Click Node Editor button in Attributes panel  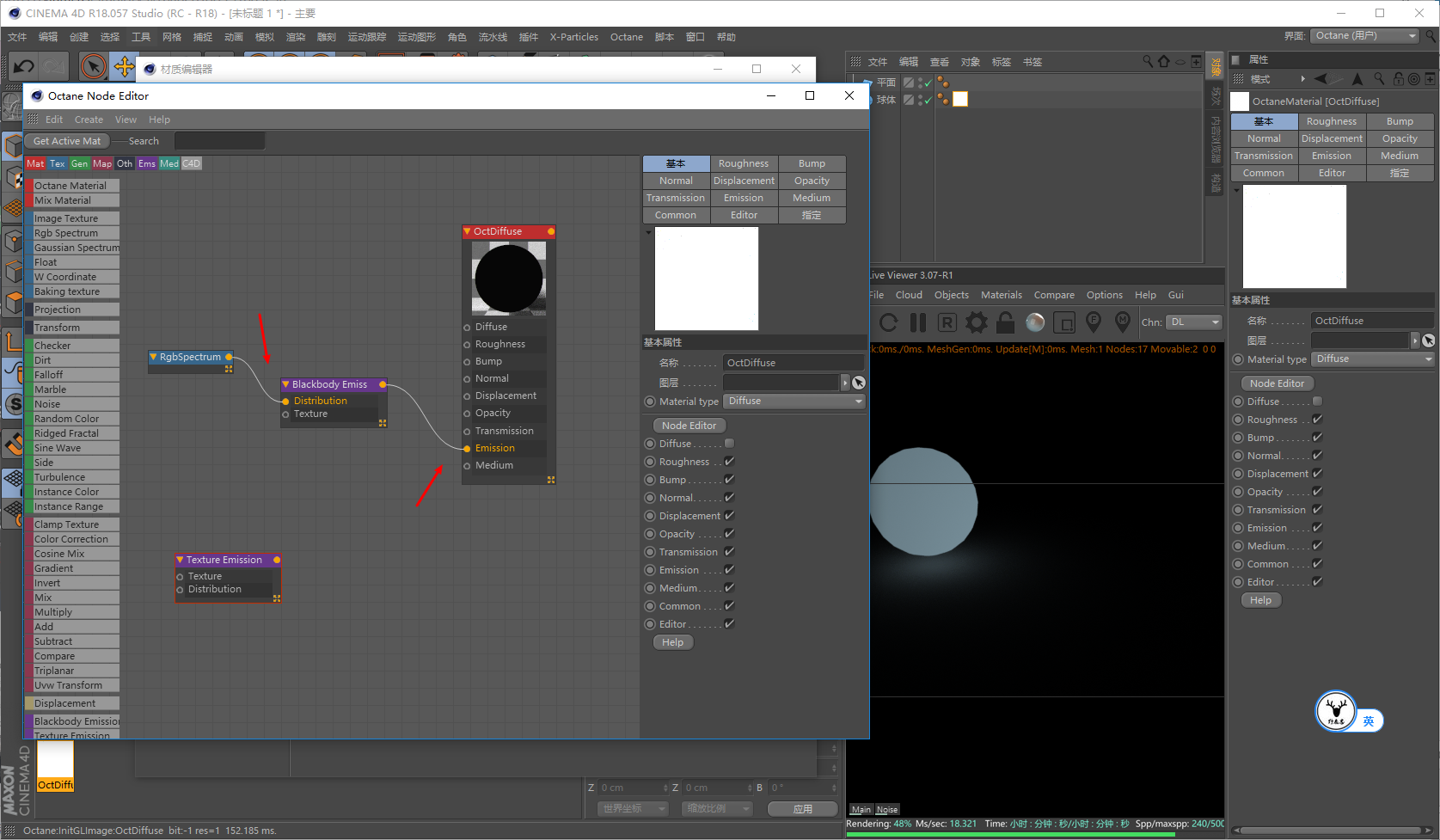tap(1278, 383)
